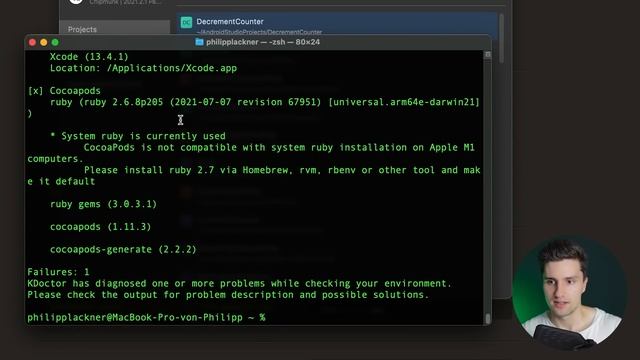Click the terminal title 'philipplackner — -zsh — 80×24'
640x360 pixels.
coord(263,42)
